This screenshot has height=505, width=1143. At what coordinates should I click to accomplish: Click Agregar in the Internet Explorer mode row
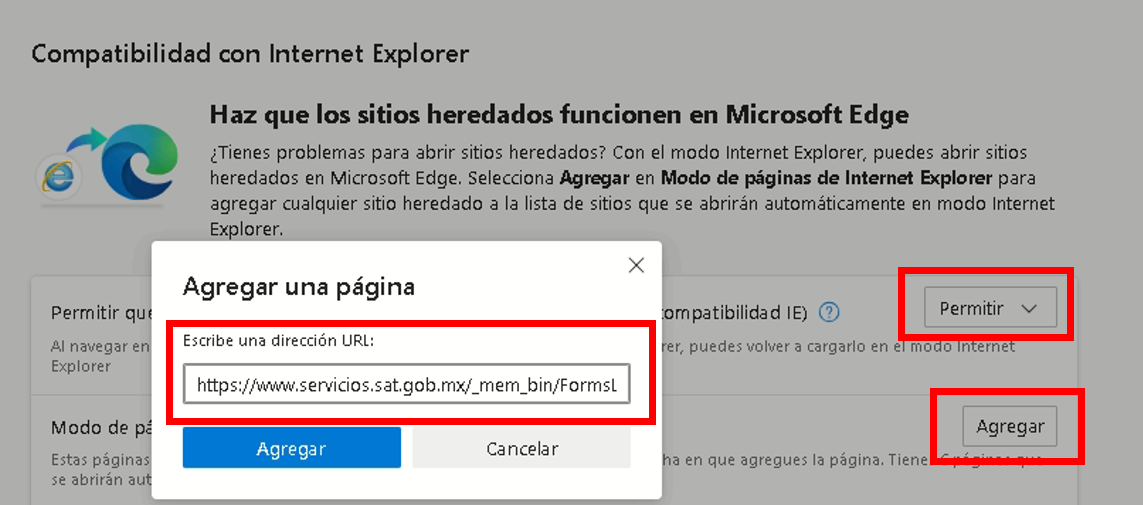1010,427
